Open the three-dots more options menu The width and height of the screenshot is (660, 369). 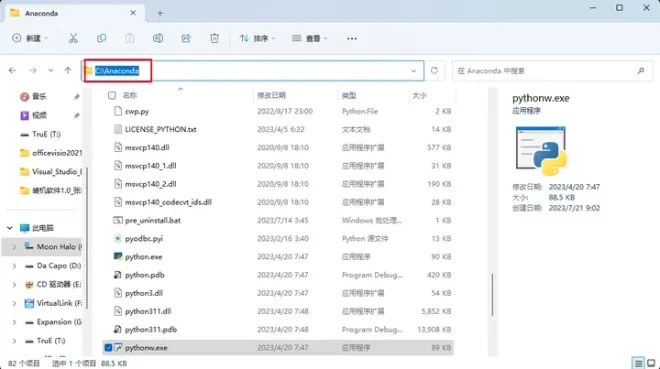(x=352, y=38)
